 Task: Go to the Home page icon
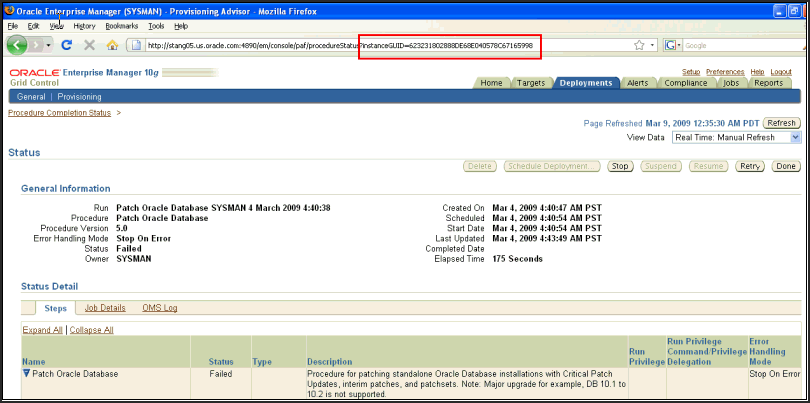click(x=112, y=45)
